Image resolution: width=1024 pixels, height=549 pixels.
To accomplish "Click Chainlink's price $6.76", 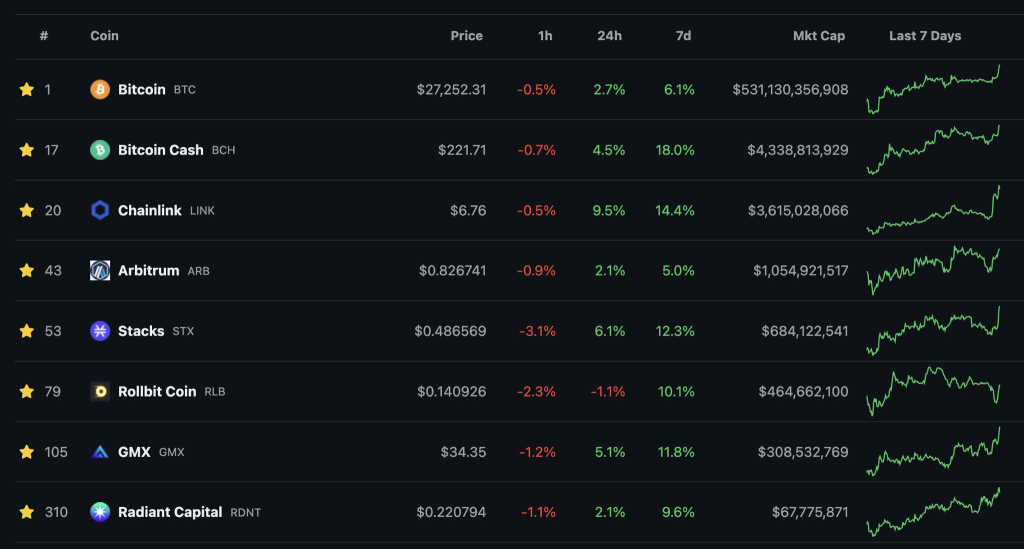I will pos(468,210).
